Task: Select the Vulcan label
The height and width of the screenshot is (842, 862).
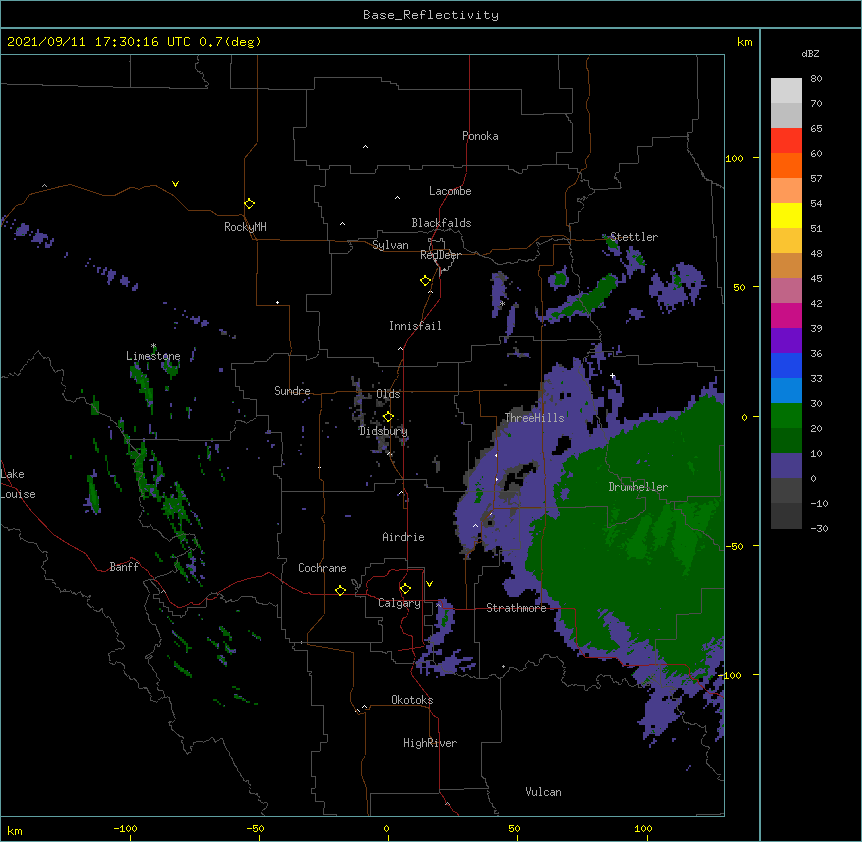Action: coord(543,792)
